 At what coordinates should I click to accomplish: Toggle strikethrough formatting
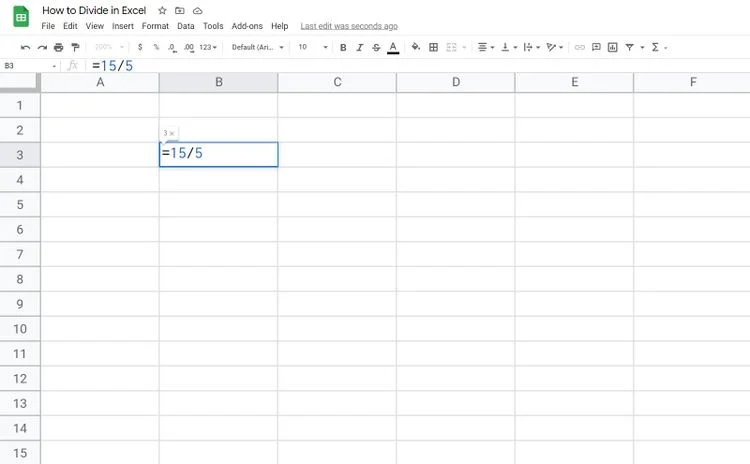click(376, 47)
